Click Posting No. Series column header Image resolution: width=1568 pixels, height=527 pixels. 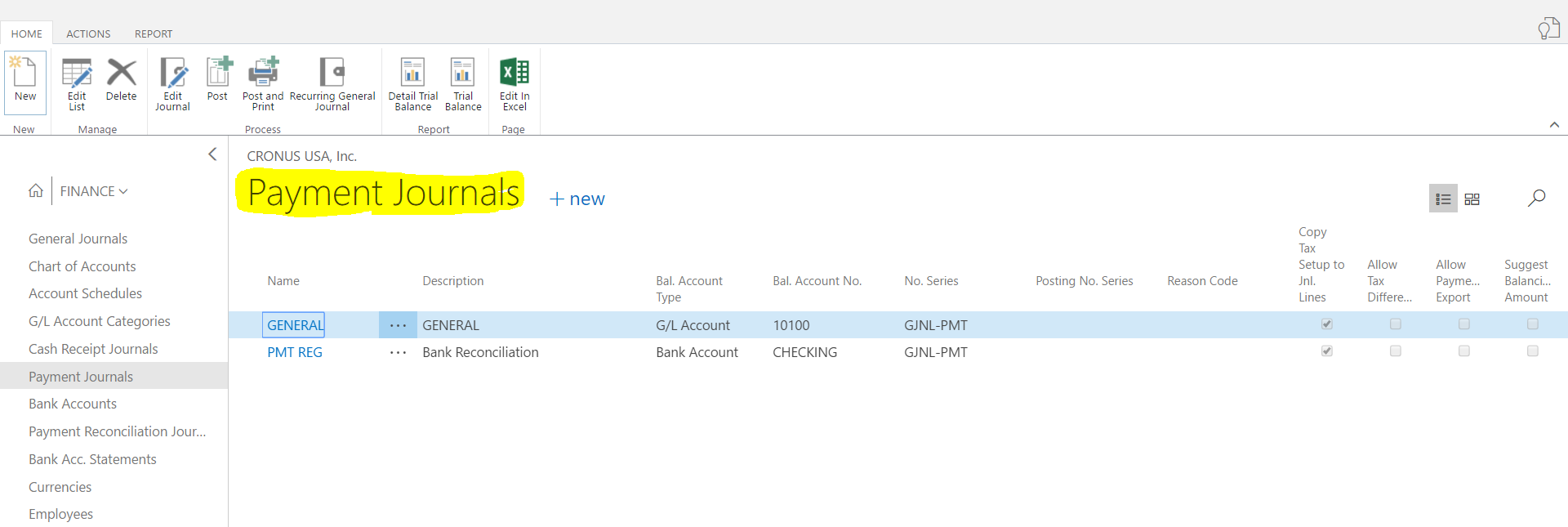coord(1084,281)
